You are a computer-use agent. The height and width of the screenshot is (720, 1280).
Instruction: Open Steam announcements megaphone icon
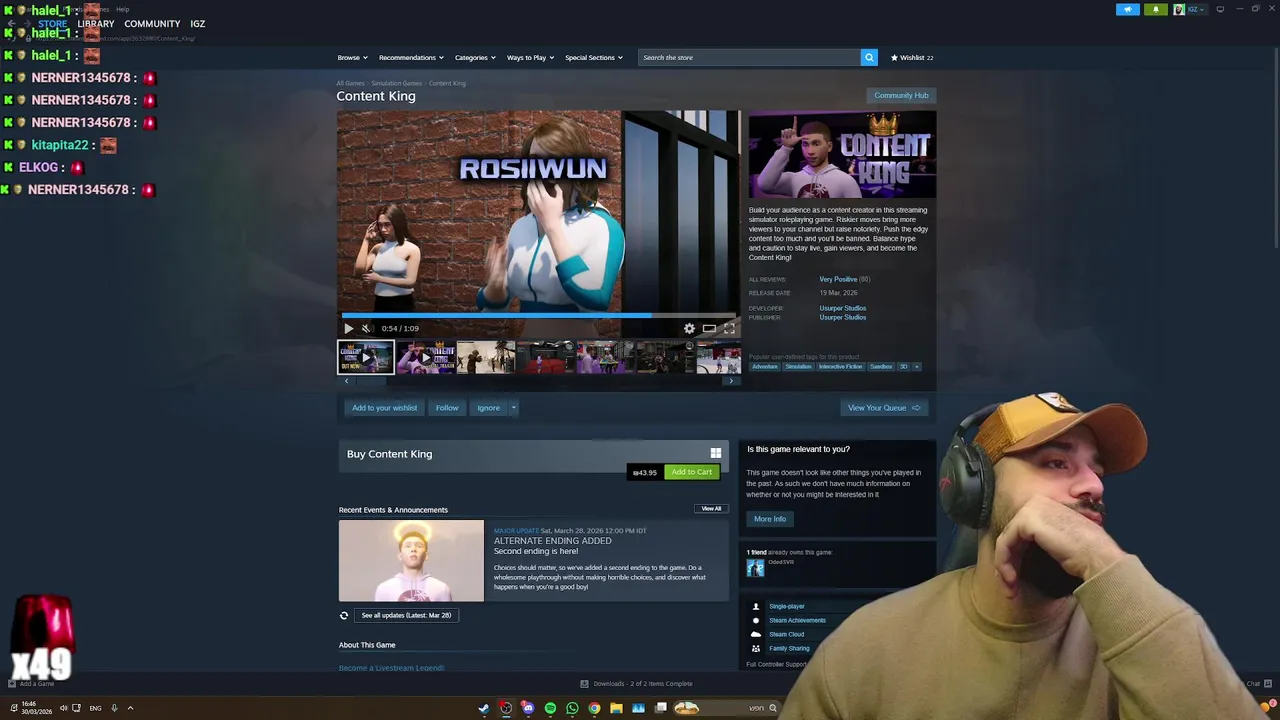(1128, 9)
